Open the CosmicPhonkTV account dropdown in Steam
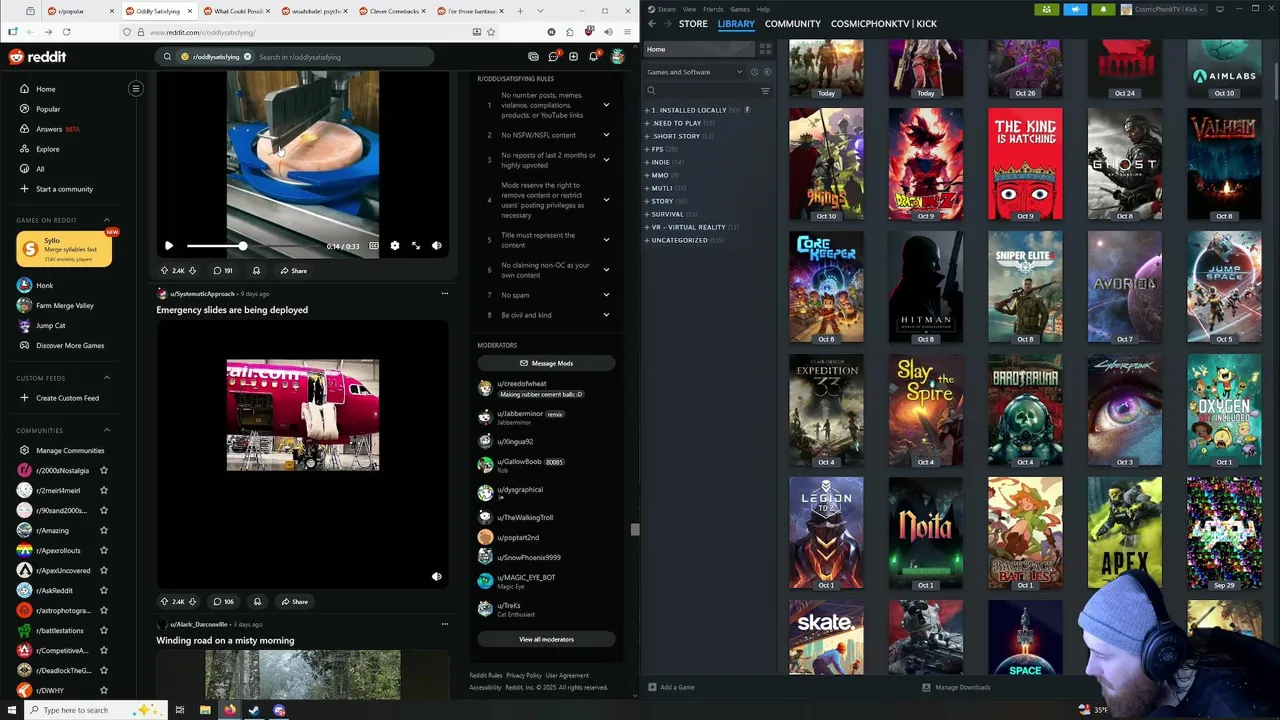 click(x=1164, y=9)
